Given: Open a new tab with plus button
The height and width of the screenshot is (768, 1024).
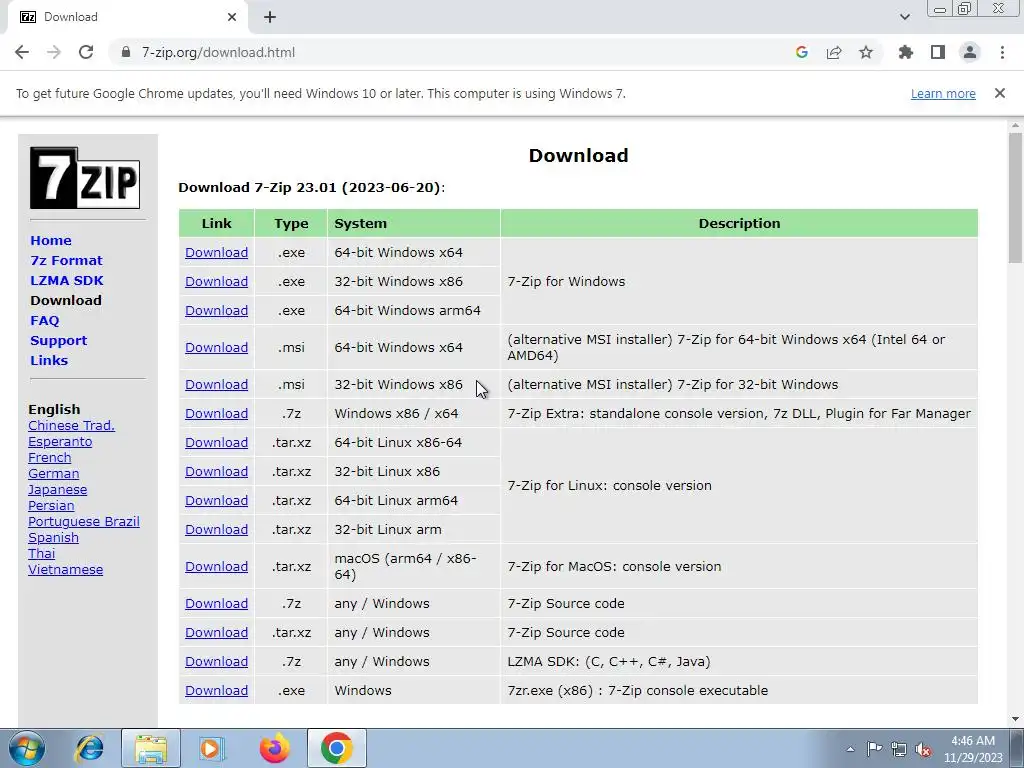Looking at the screenshot, I should (270, 17).
